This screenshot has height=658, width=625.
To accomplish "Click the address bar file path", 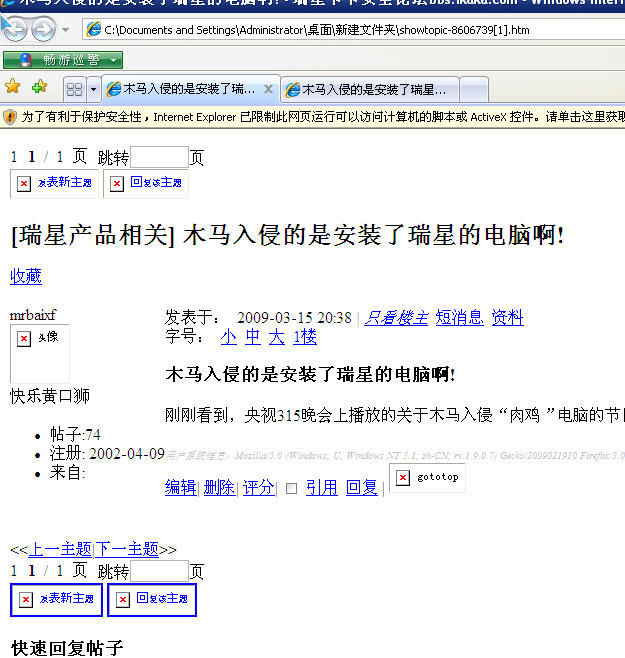I will [317, 30].
